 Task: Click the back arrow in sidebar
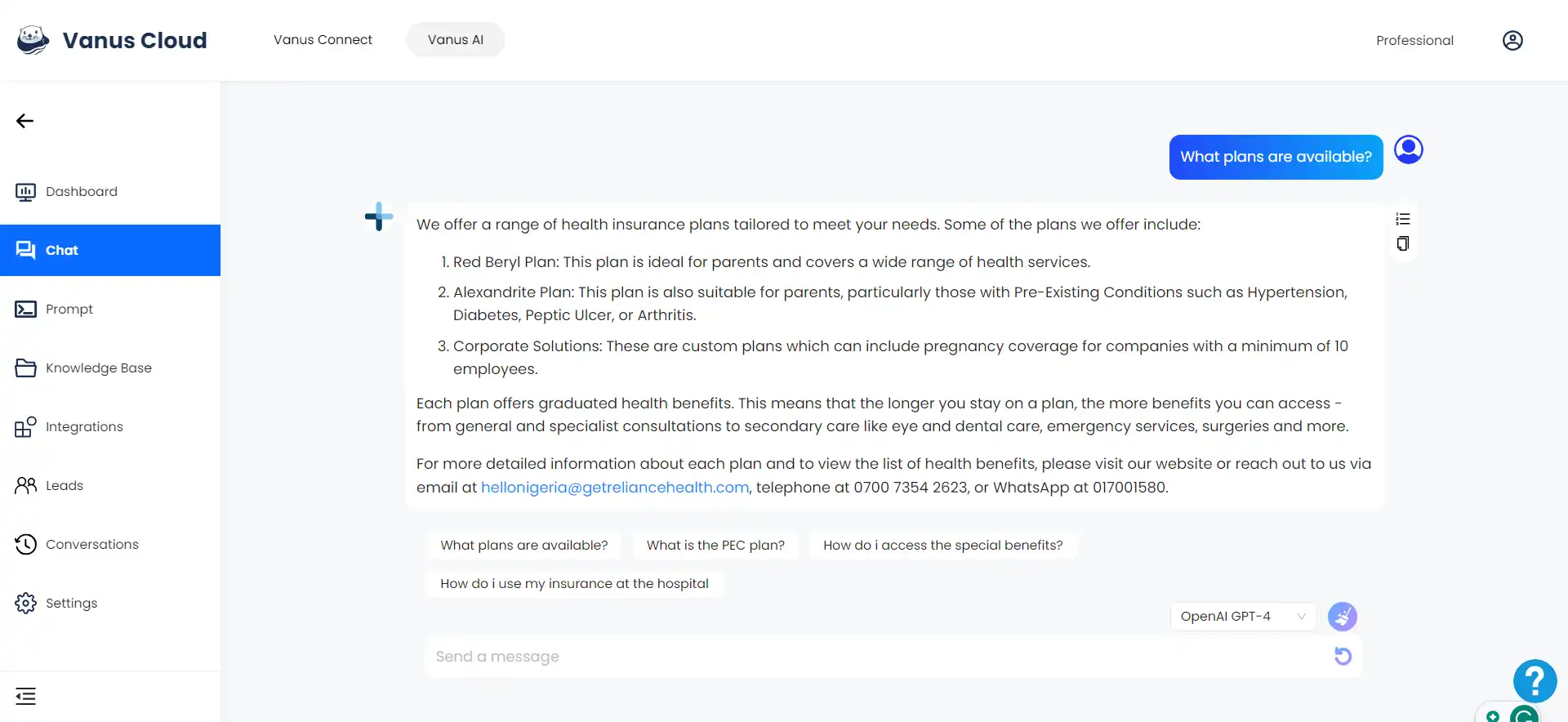24,121
